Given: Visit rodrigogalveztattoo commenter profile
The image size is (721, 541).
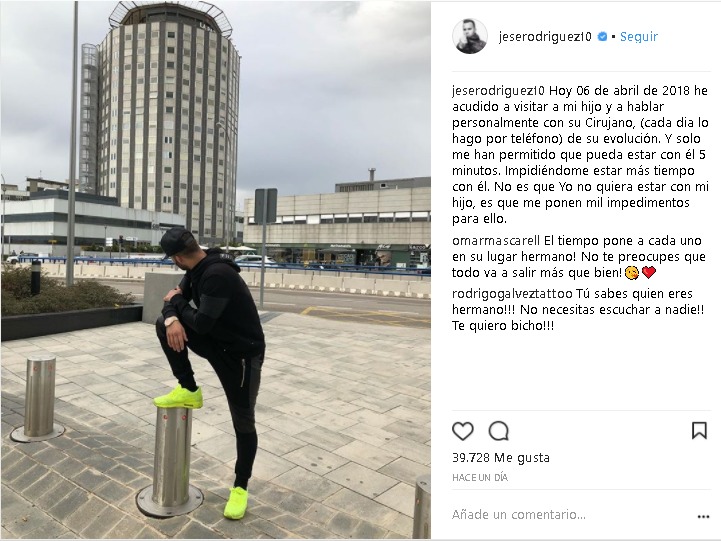Looking at the screenshot, I should click(512, 294).
